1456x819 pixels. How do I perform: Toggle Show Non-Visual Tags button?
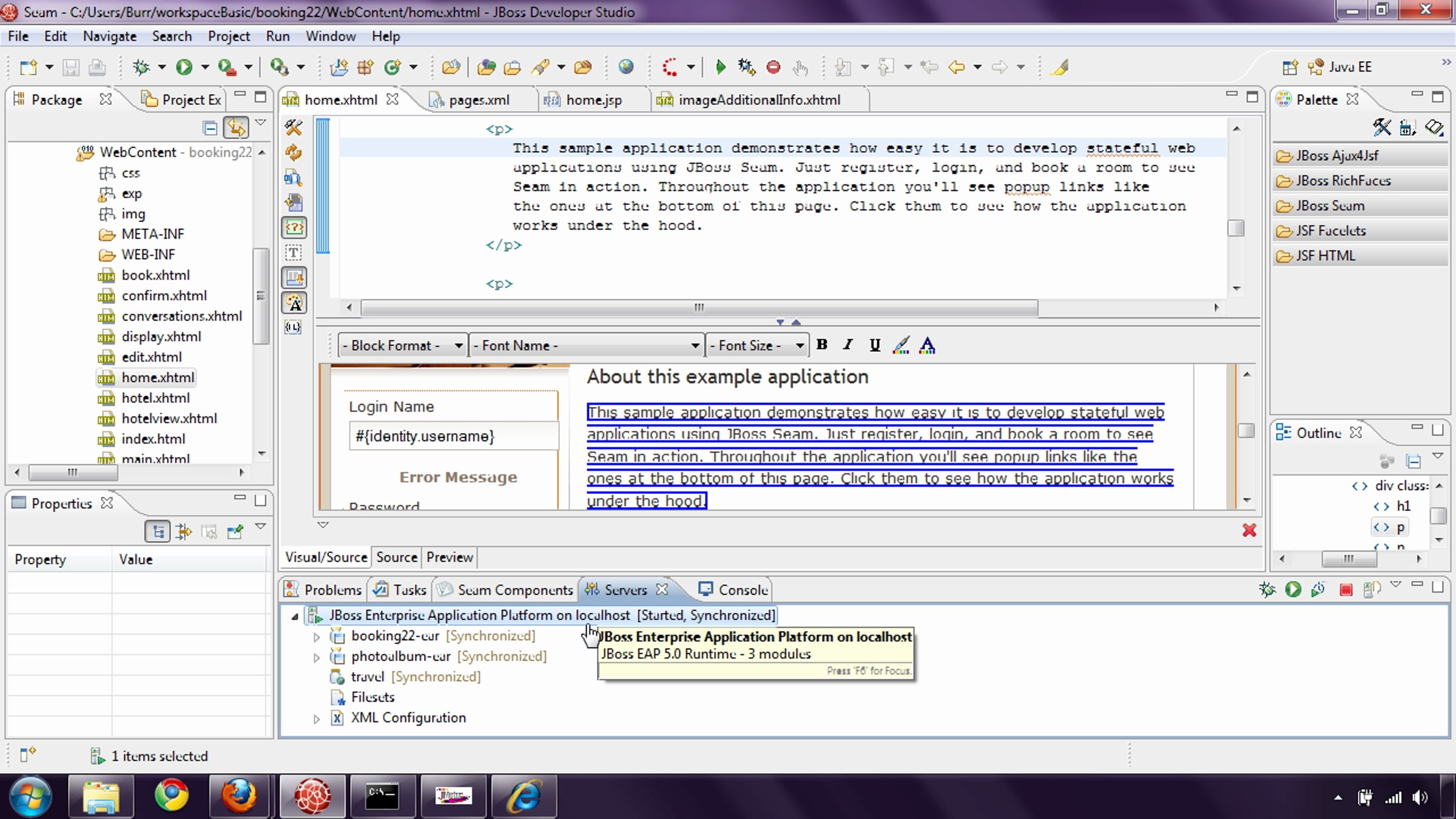coord(294,252)
